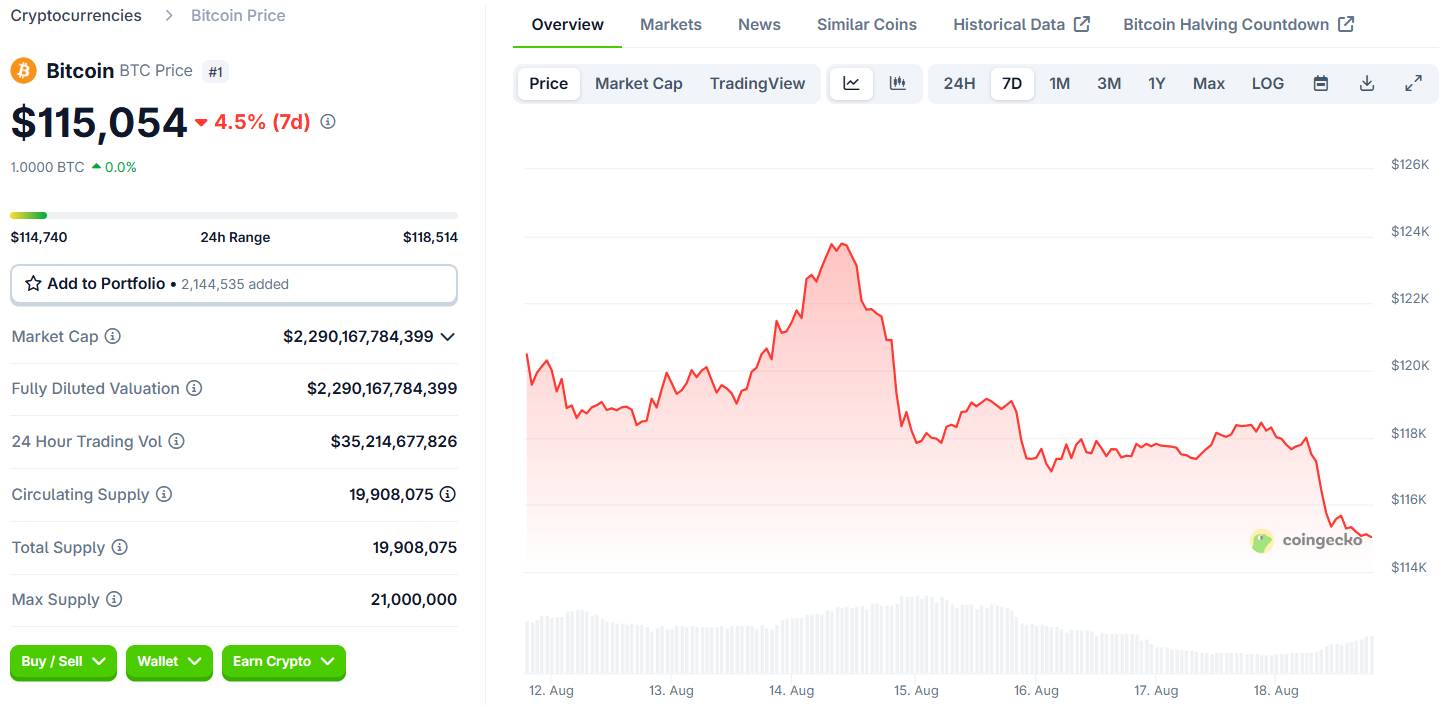The image size is (1442, 705).
Task: Click the Bitcoin Price breadcrumb
Action: pos(238,15)
